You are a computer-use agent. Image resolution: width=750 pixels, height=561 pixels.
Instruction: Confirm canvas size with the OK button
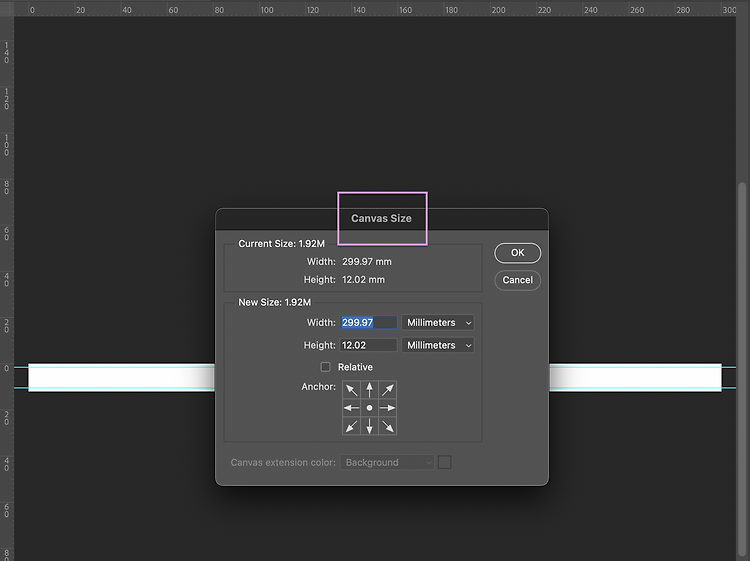(518, 253)
